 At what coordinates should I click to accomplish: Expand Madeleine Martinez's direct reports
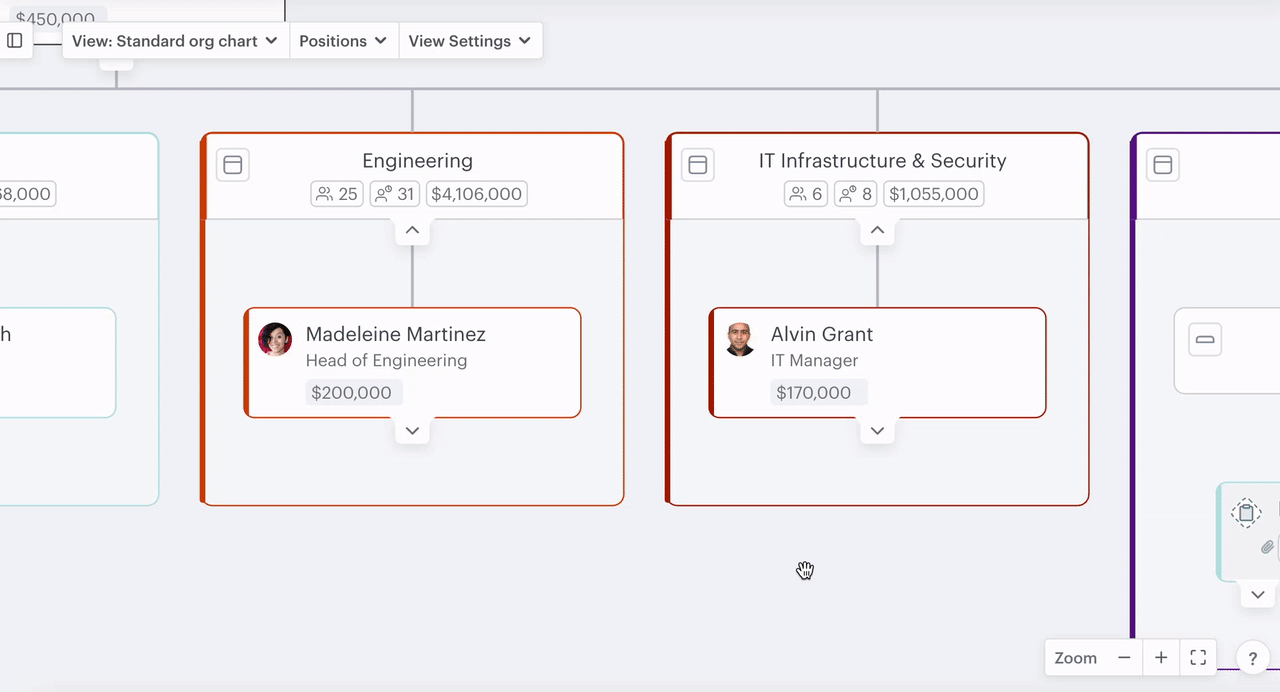coord(412,430)
